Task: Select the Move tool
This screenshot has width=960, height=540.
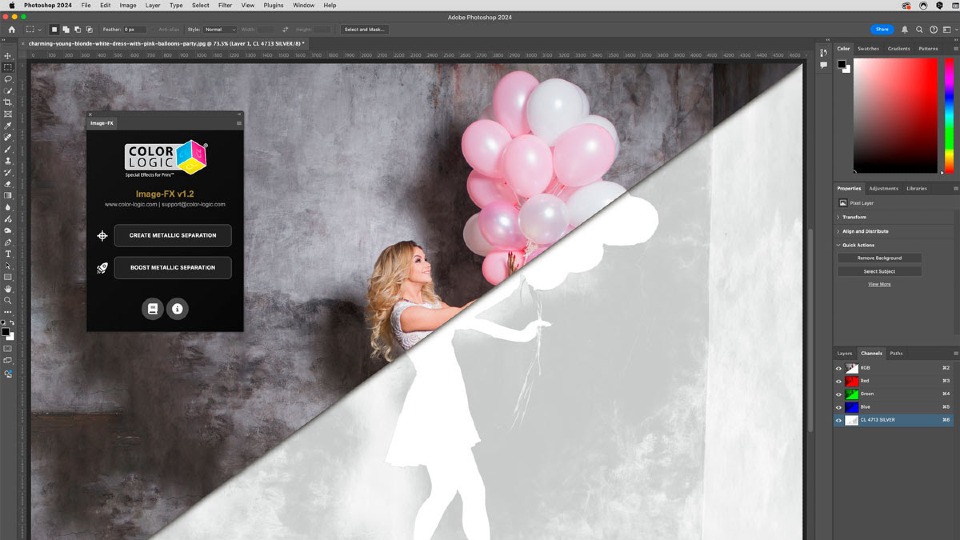Action: [8, 56]
